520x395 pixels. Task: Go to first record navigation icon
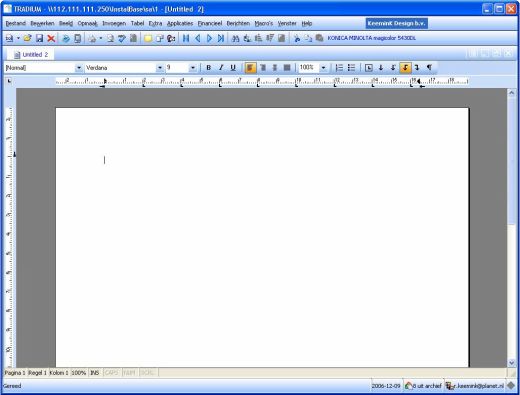186,38
